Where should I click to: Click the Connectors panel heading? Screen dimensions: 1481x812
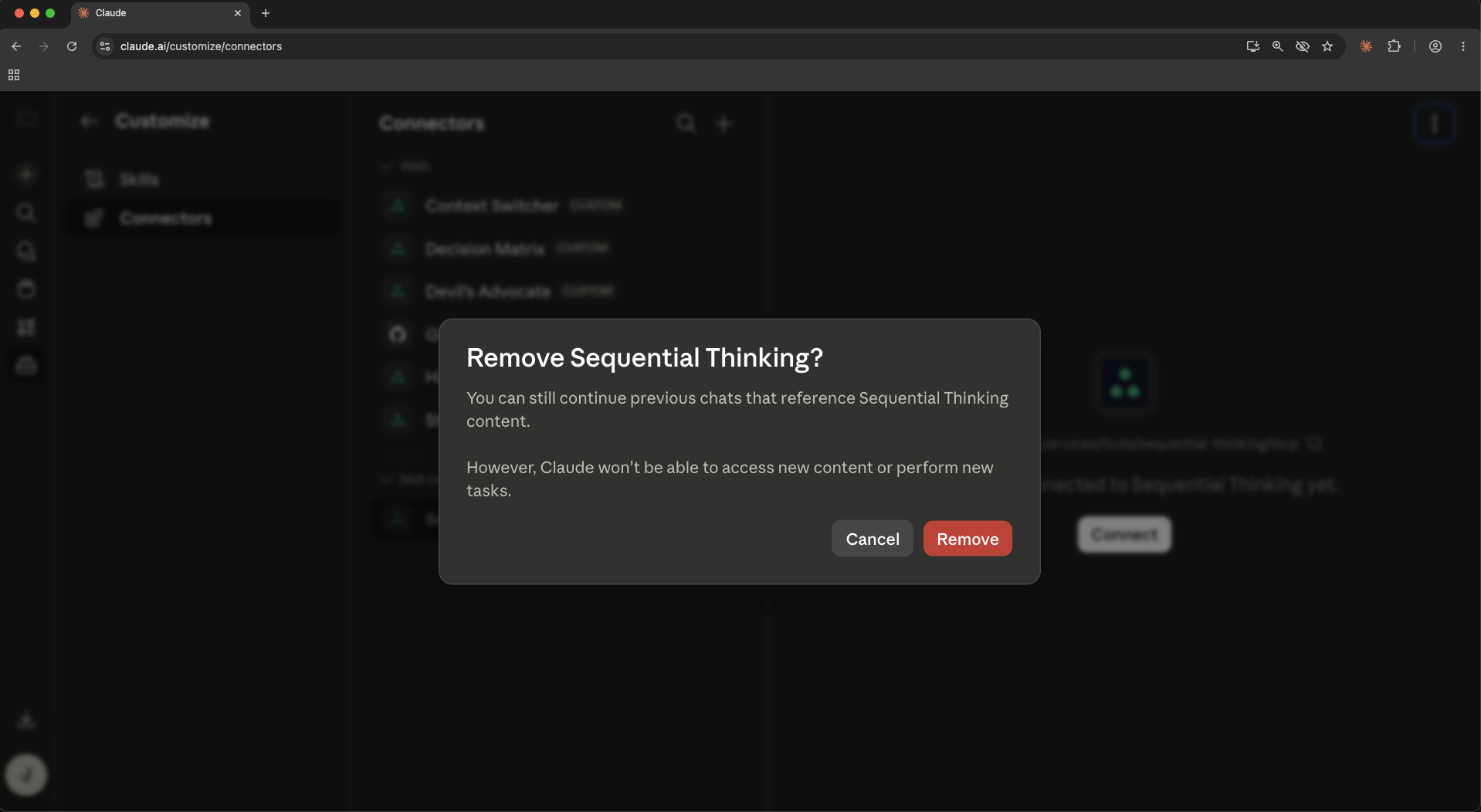[x=432, y=123]
